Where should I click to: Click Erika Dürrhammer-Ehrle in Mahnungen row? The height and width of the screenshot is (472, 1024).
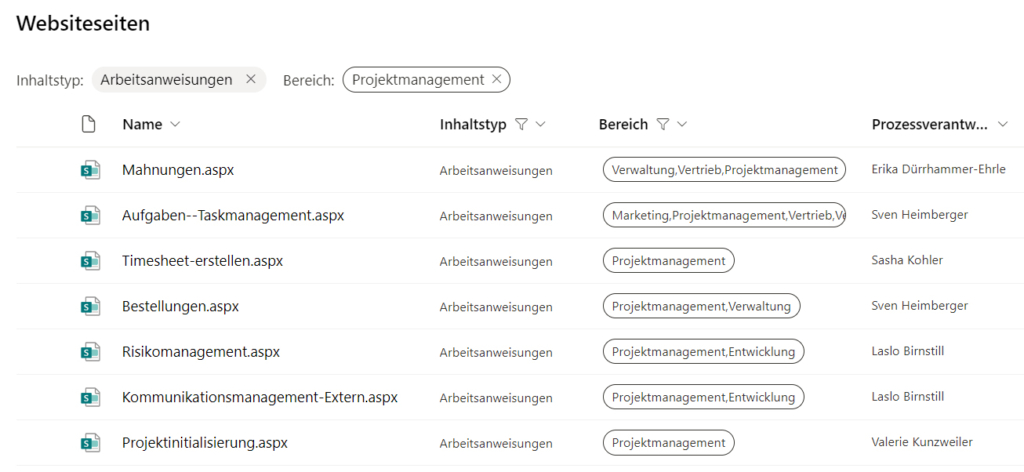tap(938, 169)
